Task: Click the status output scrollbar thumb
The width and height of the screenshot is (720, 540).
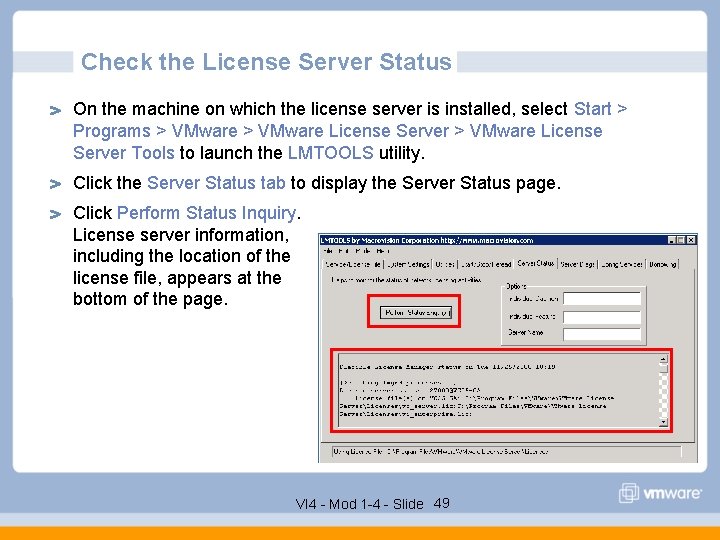Action: click(x=663, y=368)
